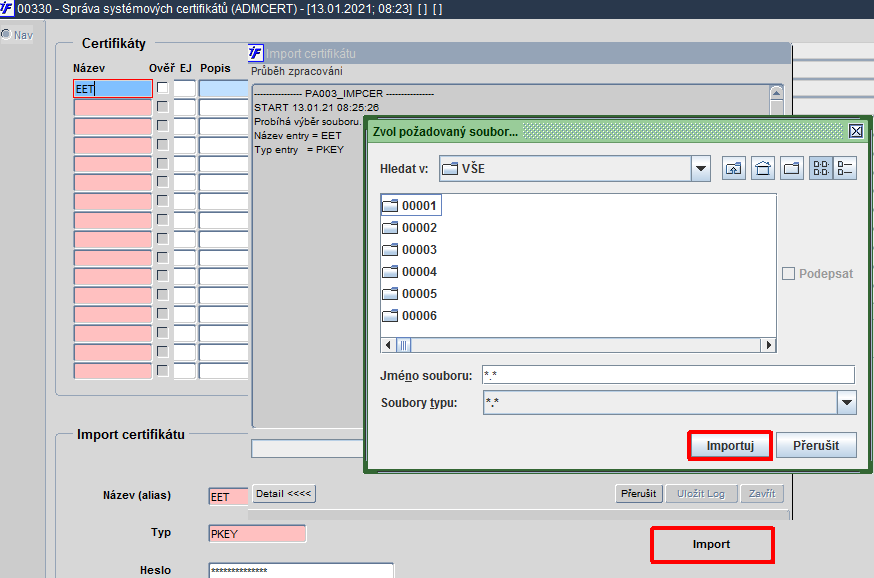Click the EET cell in the Název column

[x=113, y=89]
